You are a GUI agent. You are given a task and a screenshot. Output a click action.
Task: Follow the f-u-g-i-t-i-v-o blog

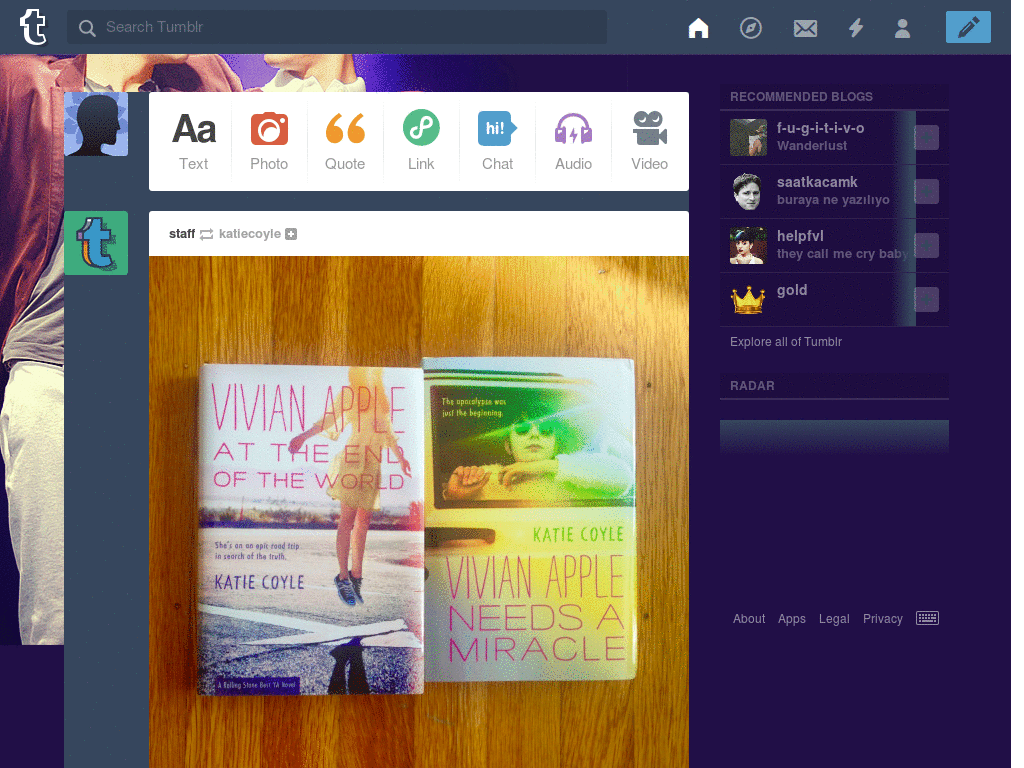coord(927,137)
